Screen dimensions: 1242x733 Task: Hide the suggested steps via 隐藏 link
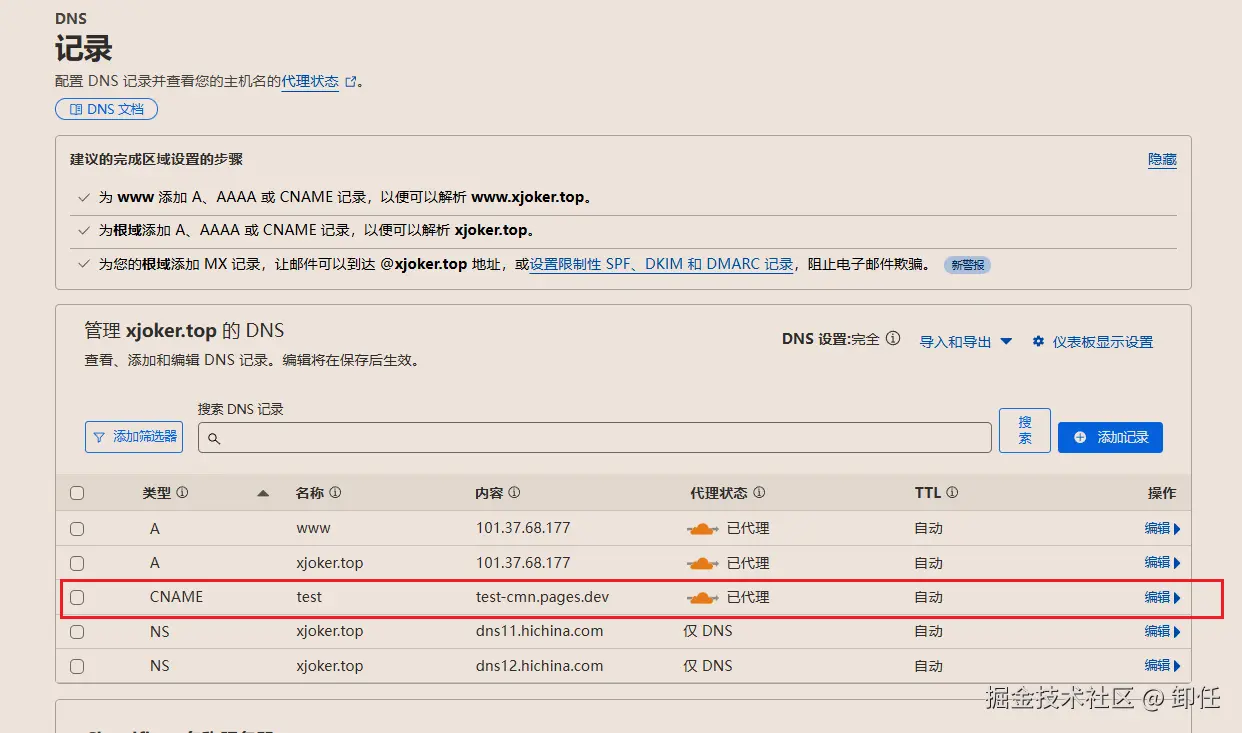coord(1162,160)
